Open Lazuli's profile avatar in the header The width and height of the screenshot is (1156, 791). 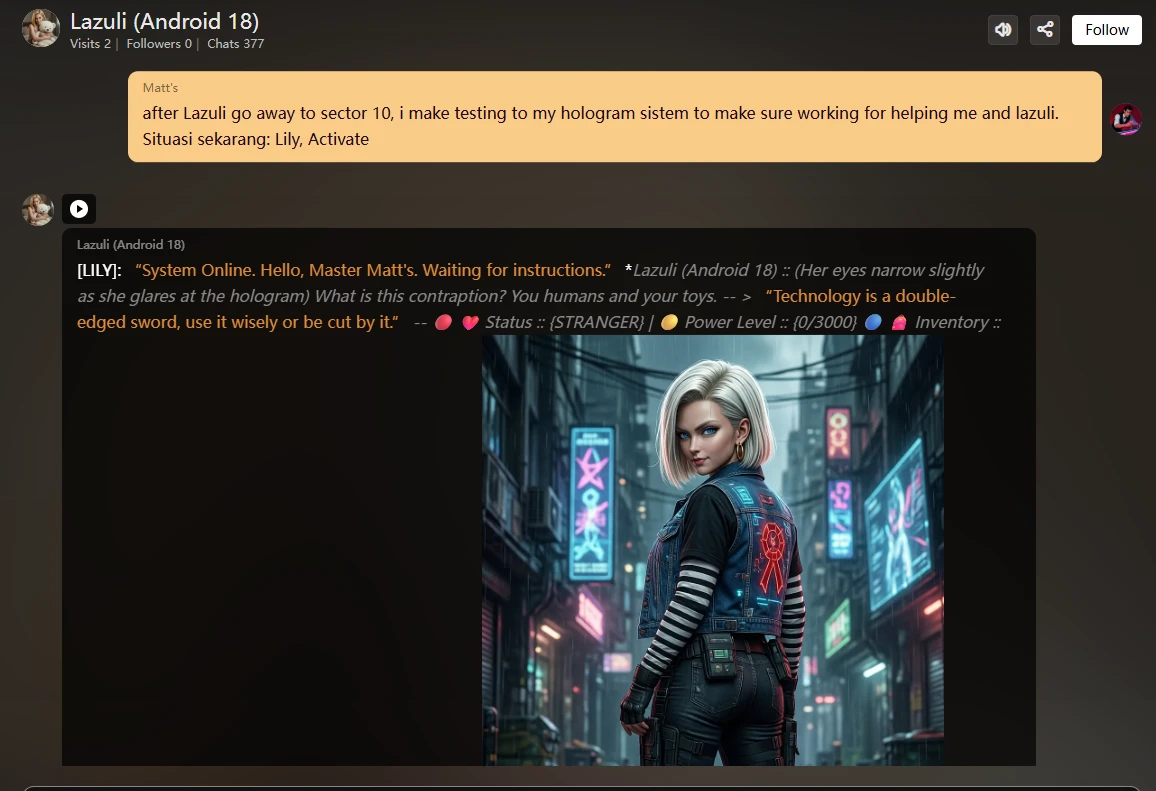pos(40,28)
